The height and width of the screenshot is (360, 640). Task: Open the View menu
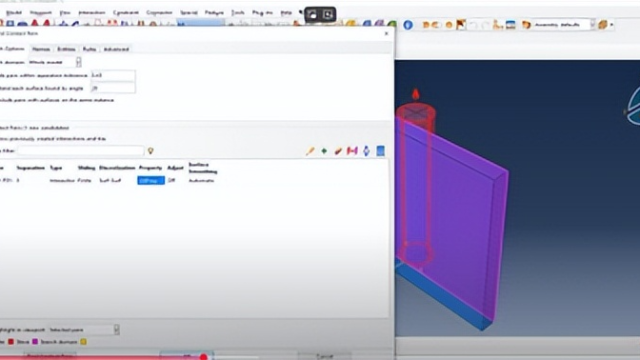(65, 13)
